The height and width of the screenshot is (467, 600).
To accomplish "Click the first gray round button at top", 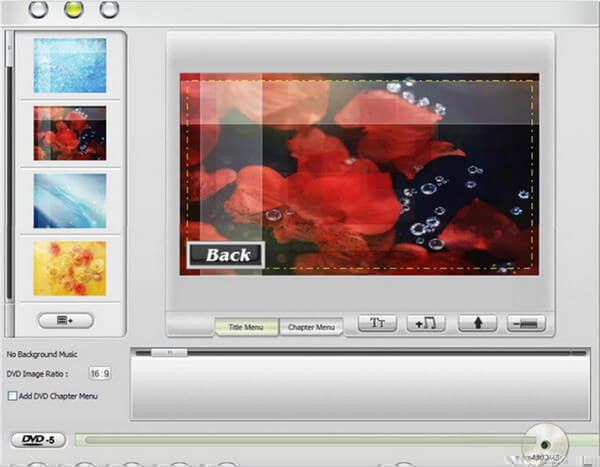I will click(38, 9).
